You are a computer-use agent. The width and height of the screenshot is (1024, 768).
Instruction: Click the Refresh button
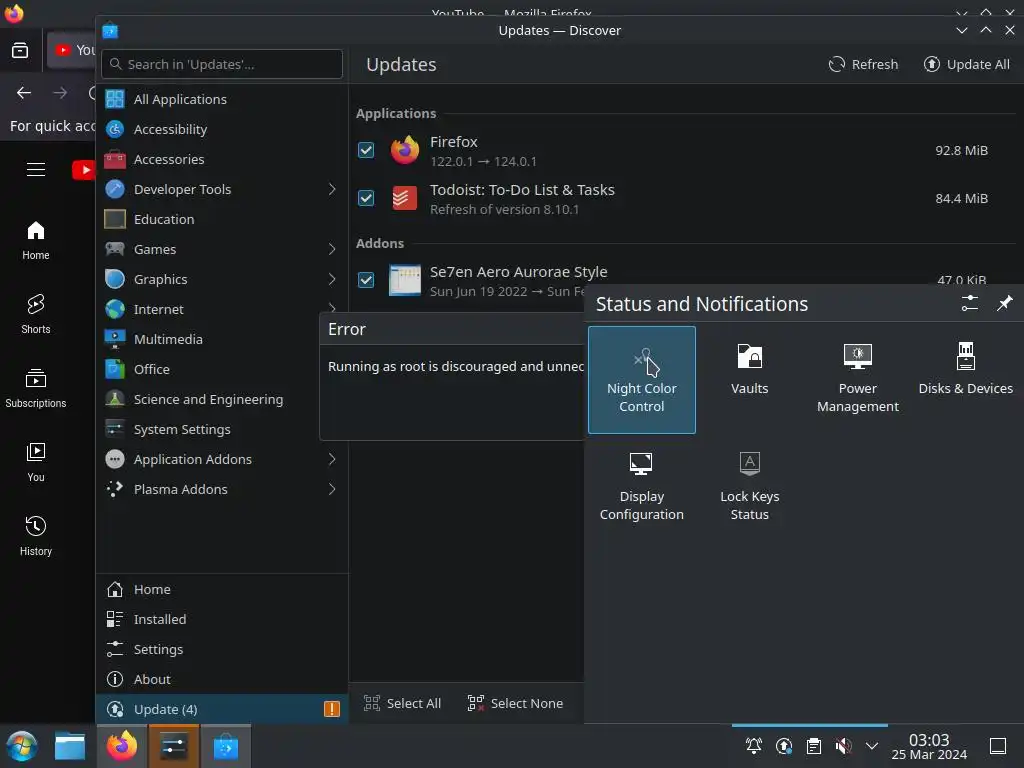(863, 65)
